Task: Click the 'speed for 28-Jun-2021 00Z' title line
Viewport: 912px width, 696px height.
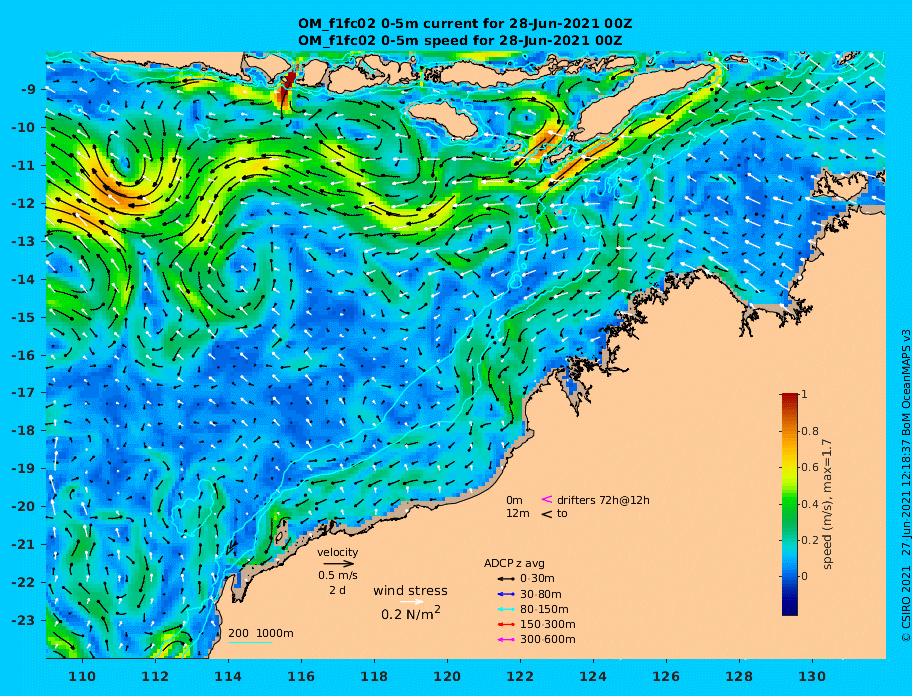Action: (460, 40)
